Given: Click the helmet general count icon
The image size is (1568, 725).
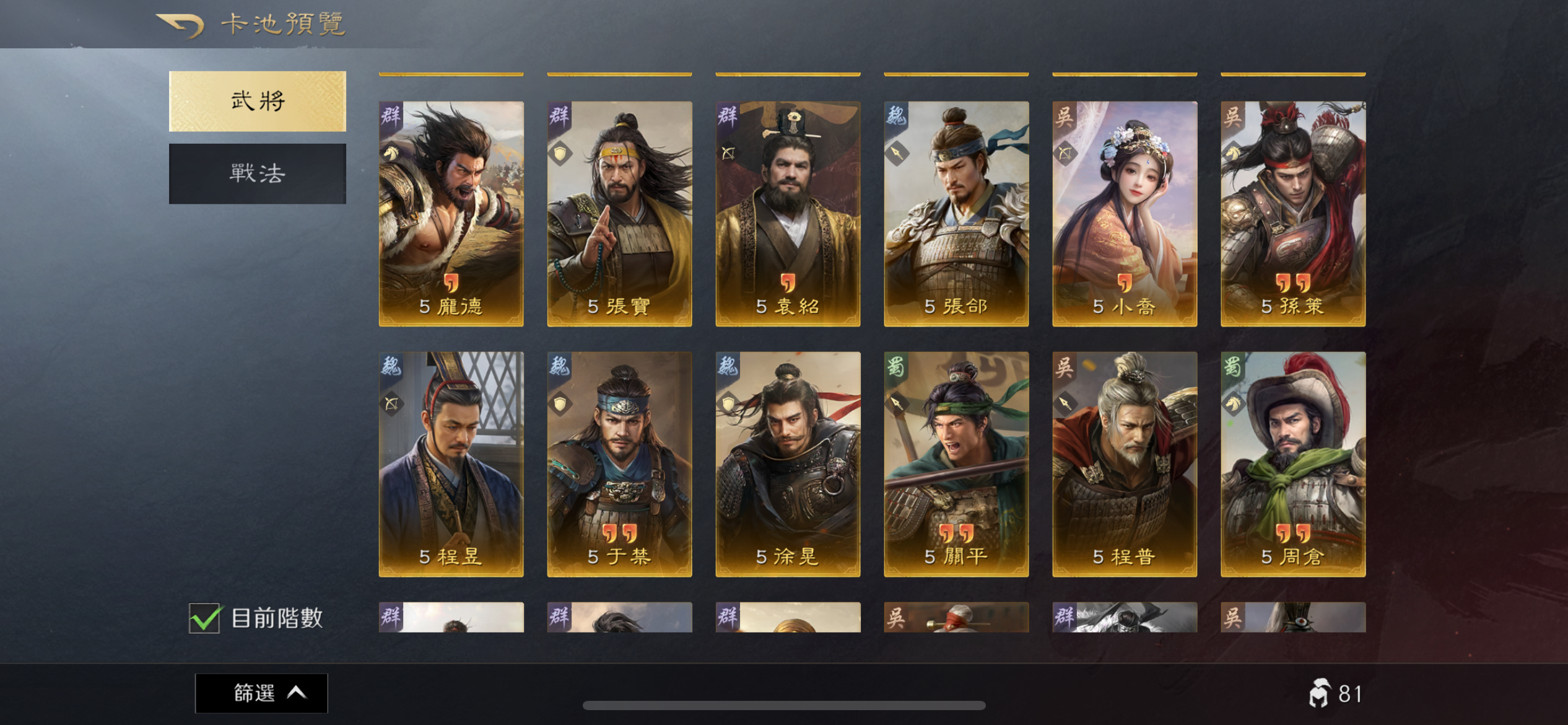Looking at the screenshot, I should (x=1319, y=693).
